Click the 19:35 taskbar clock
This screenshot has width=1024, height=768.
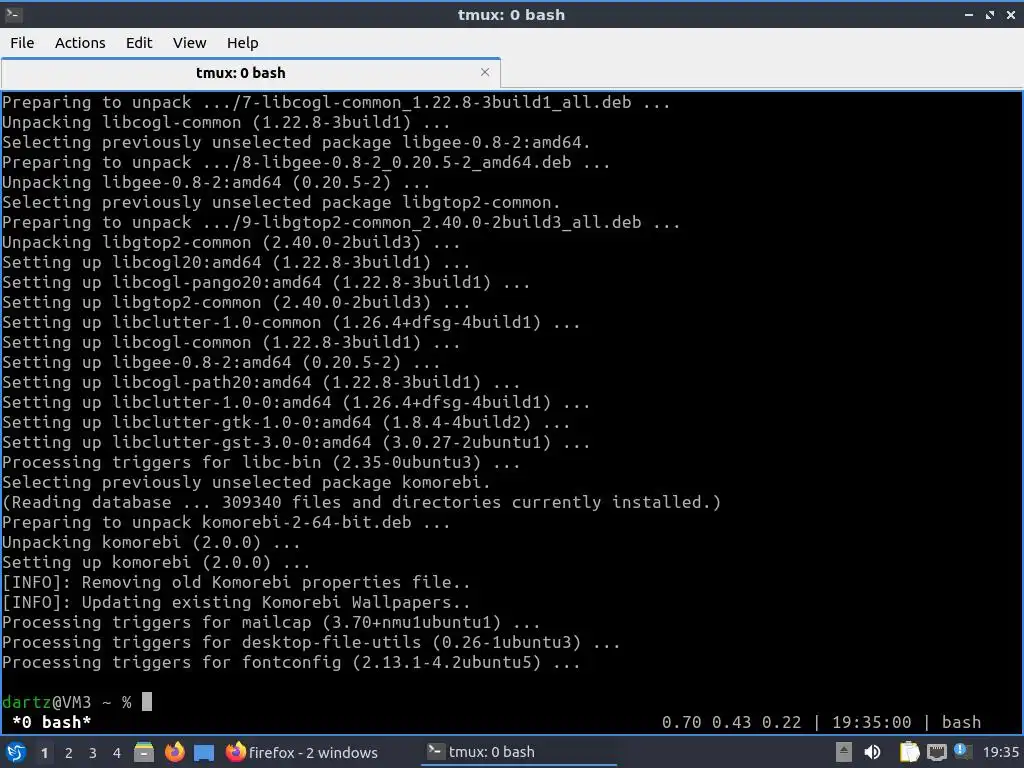pos(1000,752)
